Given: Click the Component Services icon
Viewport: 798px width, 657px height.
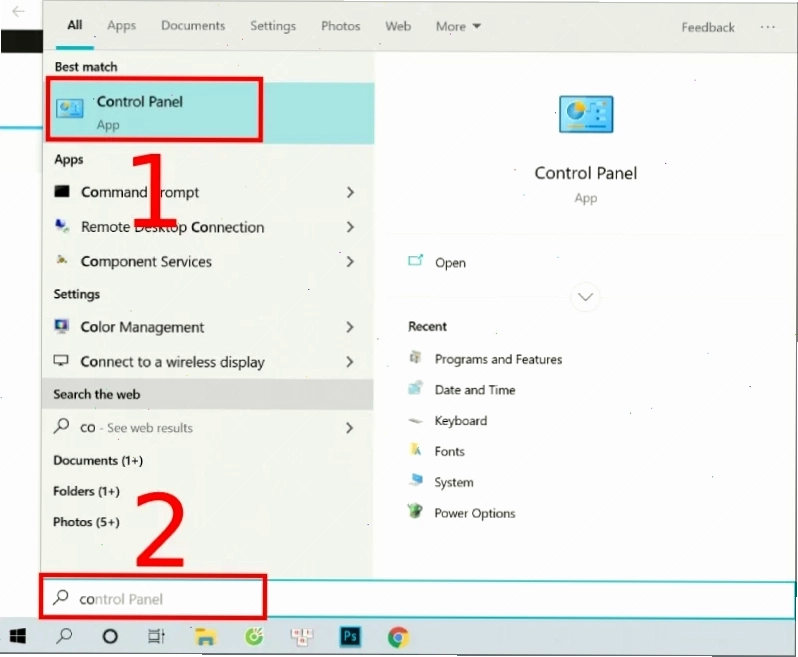Looking at the screenshot, I should pos(62,260).
